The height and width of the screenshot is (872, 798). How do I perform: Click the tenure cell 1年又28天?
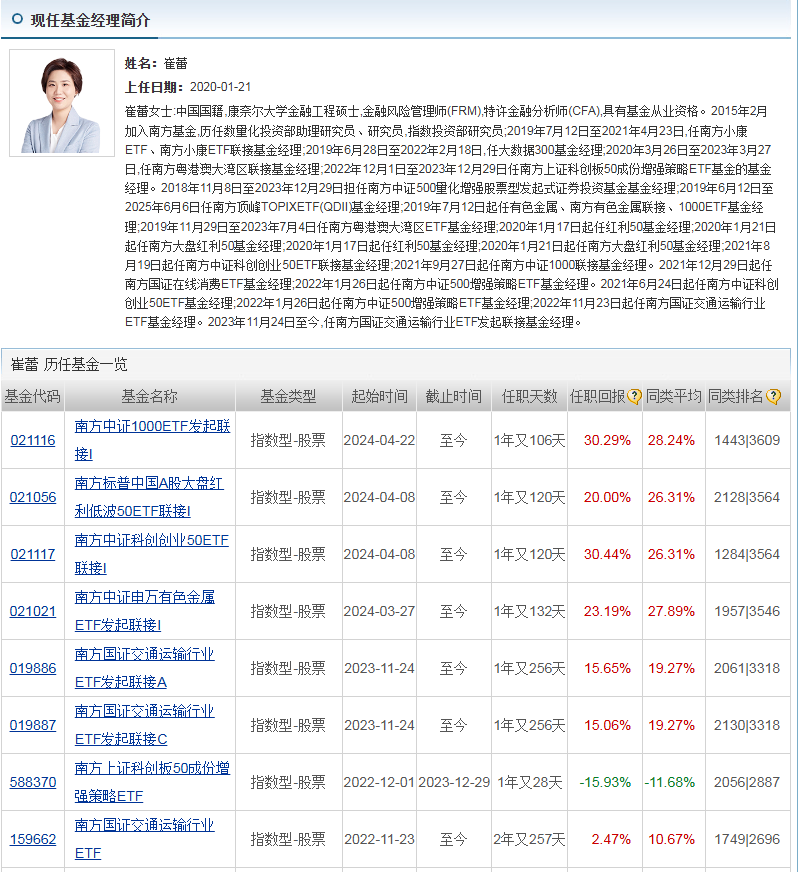[x=529, y=782]
